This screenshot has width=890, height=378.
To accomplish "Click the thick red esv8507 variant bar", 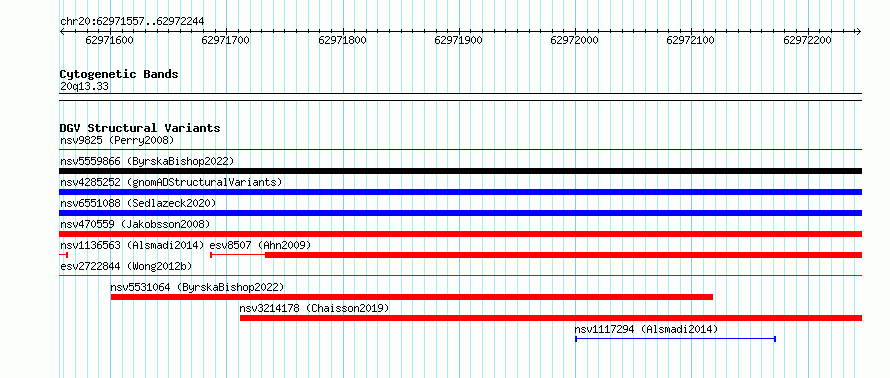I will pyautogui.click(x=563, y=255).
